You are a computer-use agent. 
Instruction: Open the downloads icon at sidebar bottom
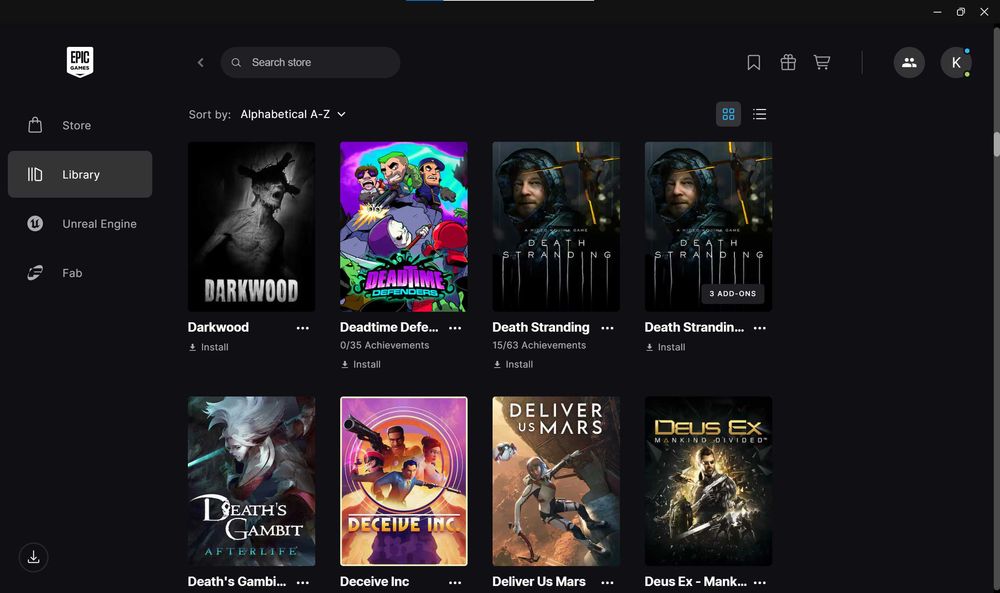pos(34,557)
